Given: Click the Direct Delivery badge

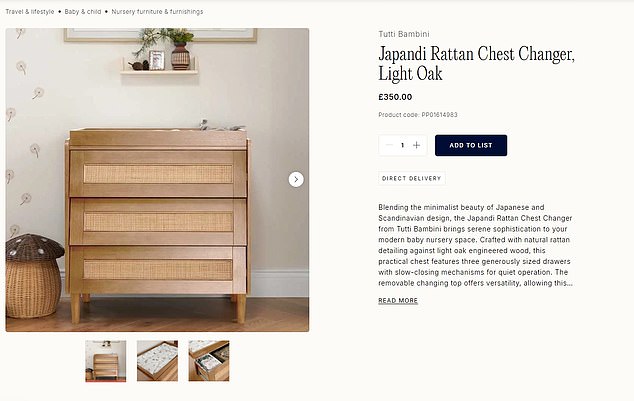Looking at the screenshot, I should [411, 178].
